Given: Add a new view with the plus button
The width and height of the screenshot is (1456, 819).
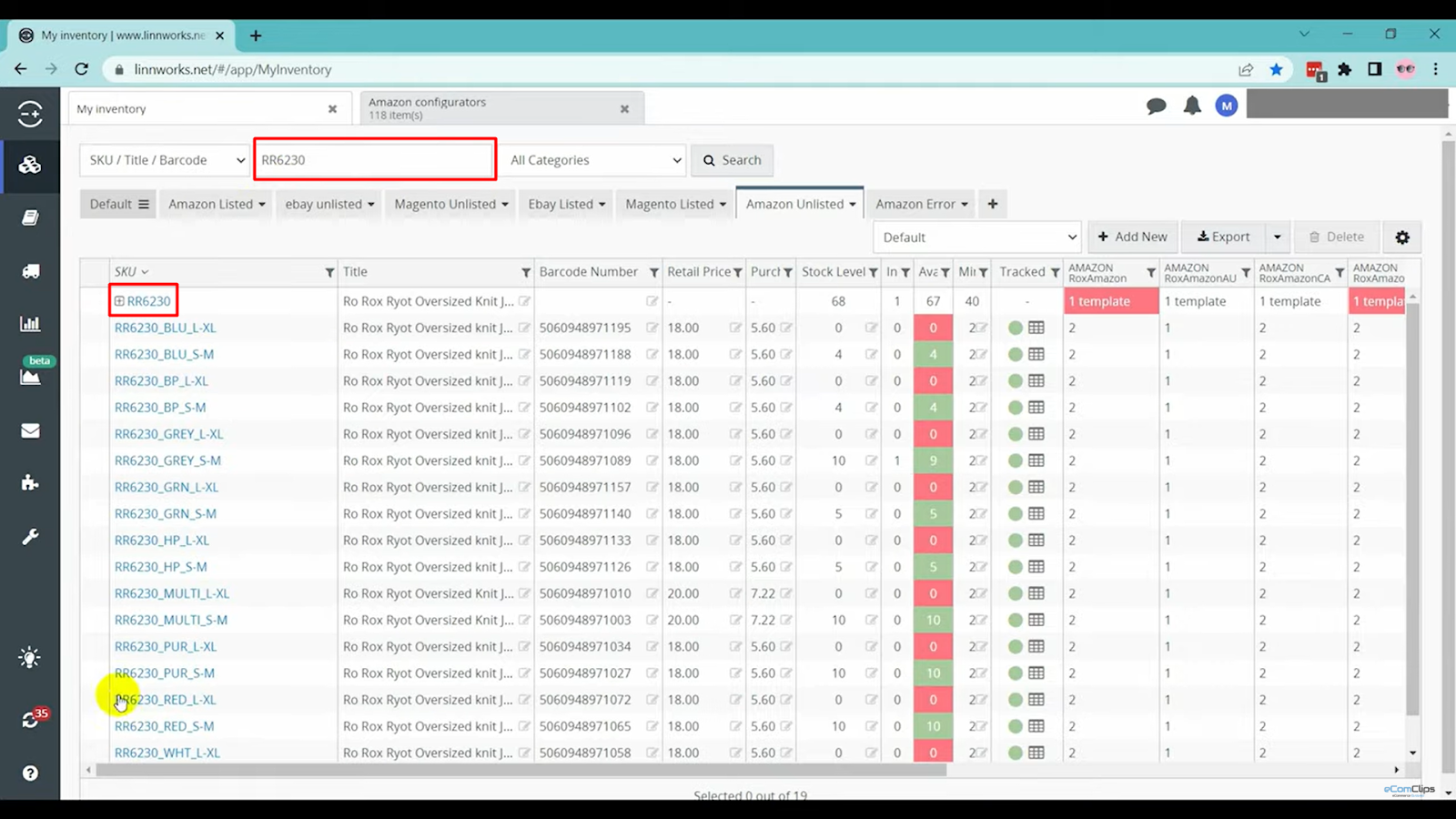Looking at the screenshot, I should click(993, 205).
